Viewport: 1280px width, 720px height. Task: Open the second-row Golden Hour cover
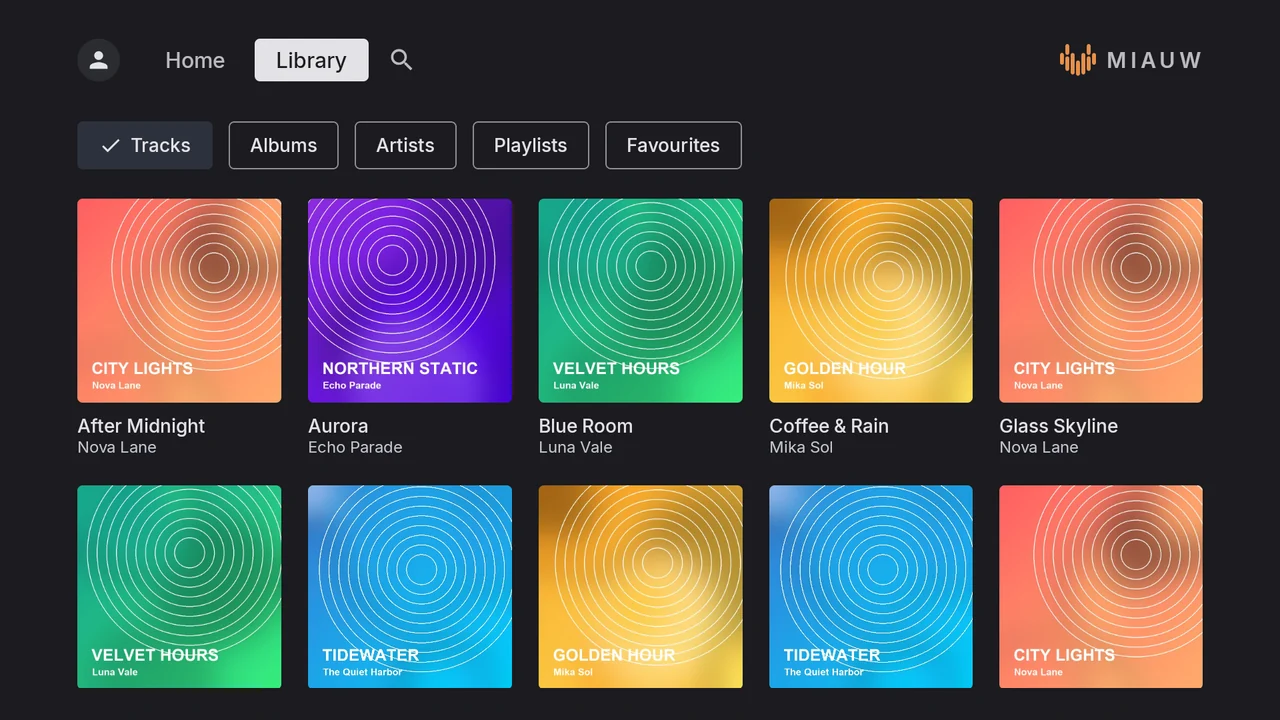(x=640, y=587)
